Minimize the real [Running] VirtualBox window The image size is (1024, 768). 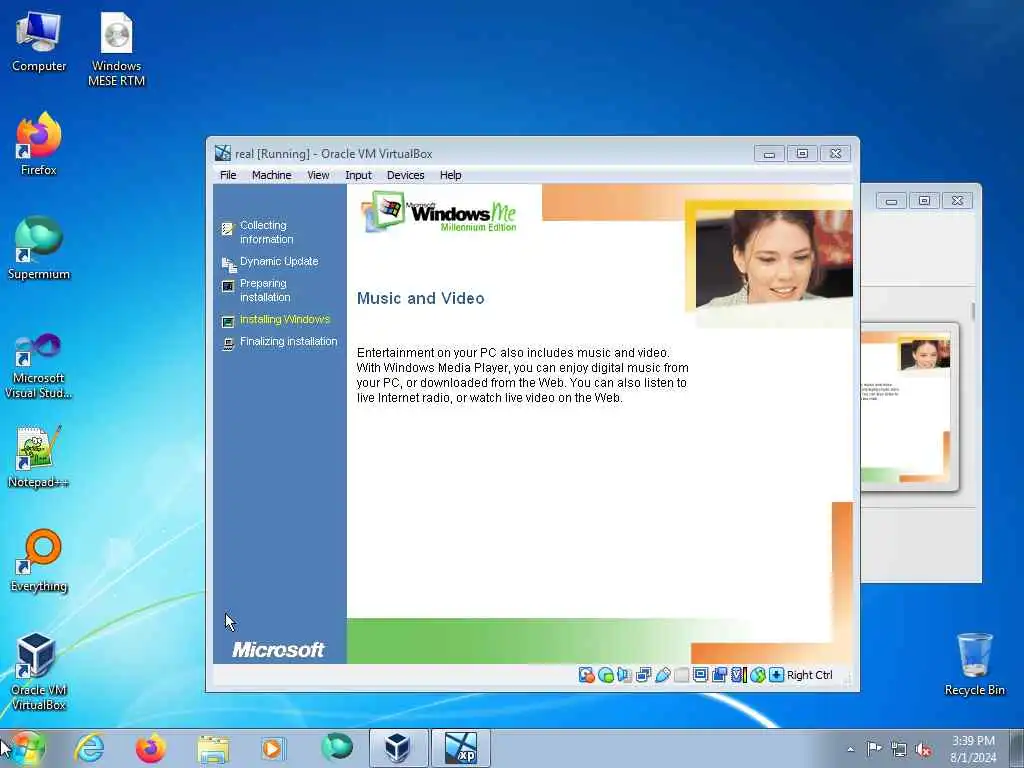coord(769,153)
